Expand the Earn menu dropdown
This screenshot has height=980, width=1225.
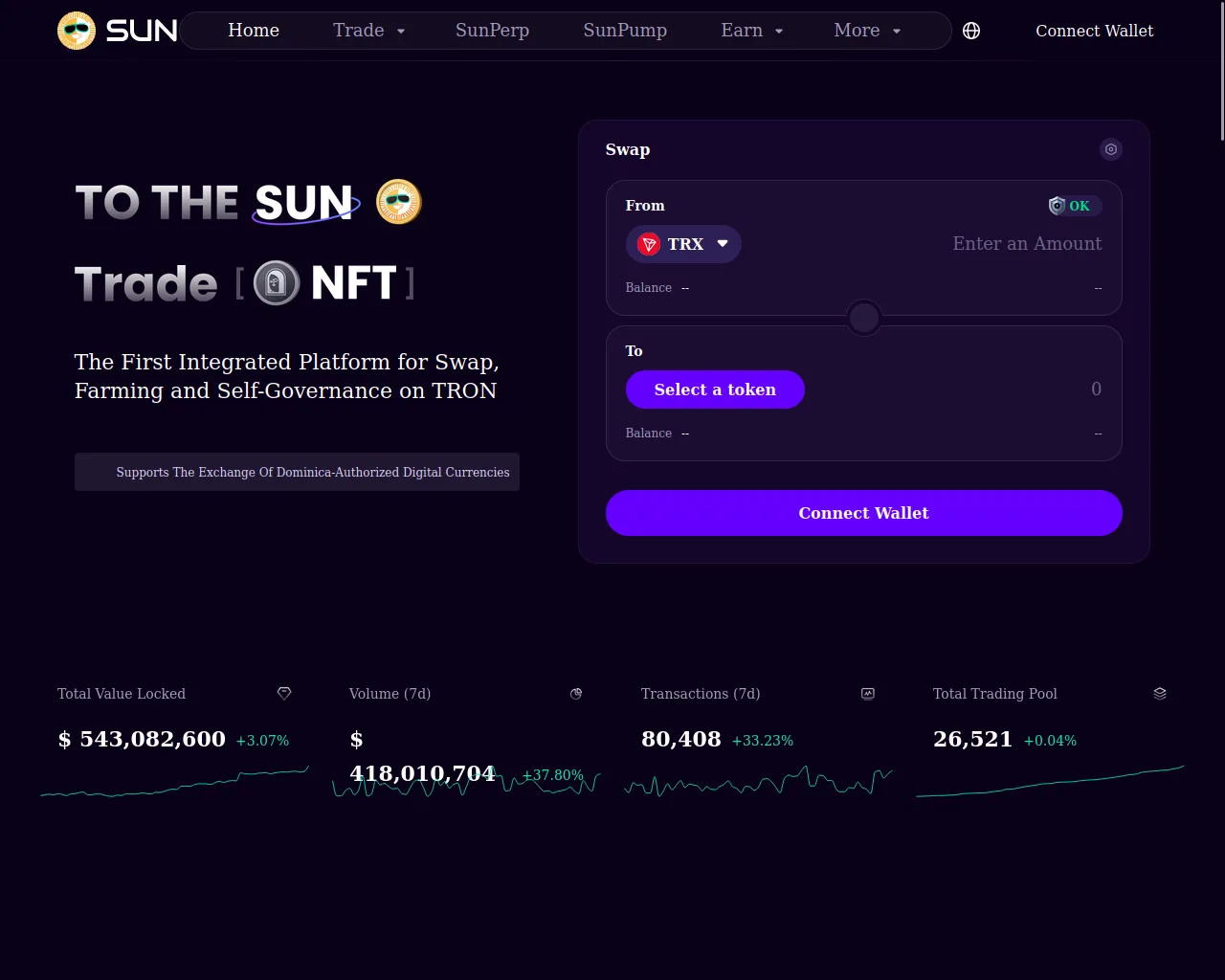click(x=752, y=31)
